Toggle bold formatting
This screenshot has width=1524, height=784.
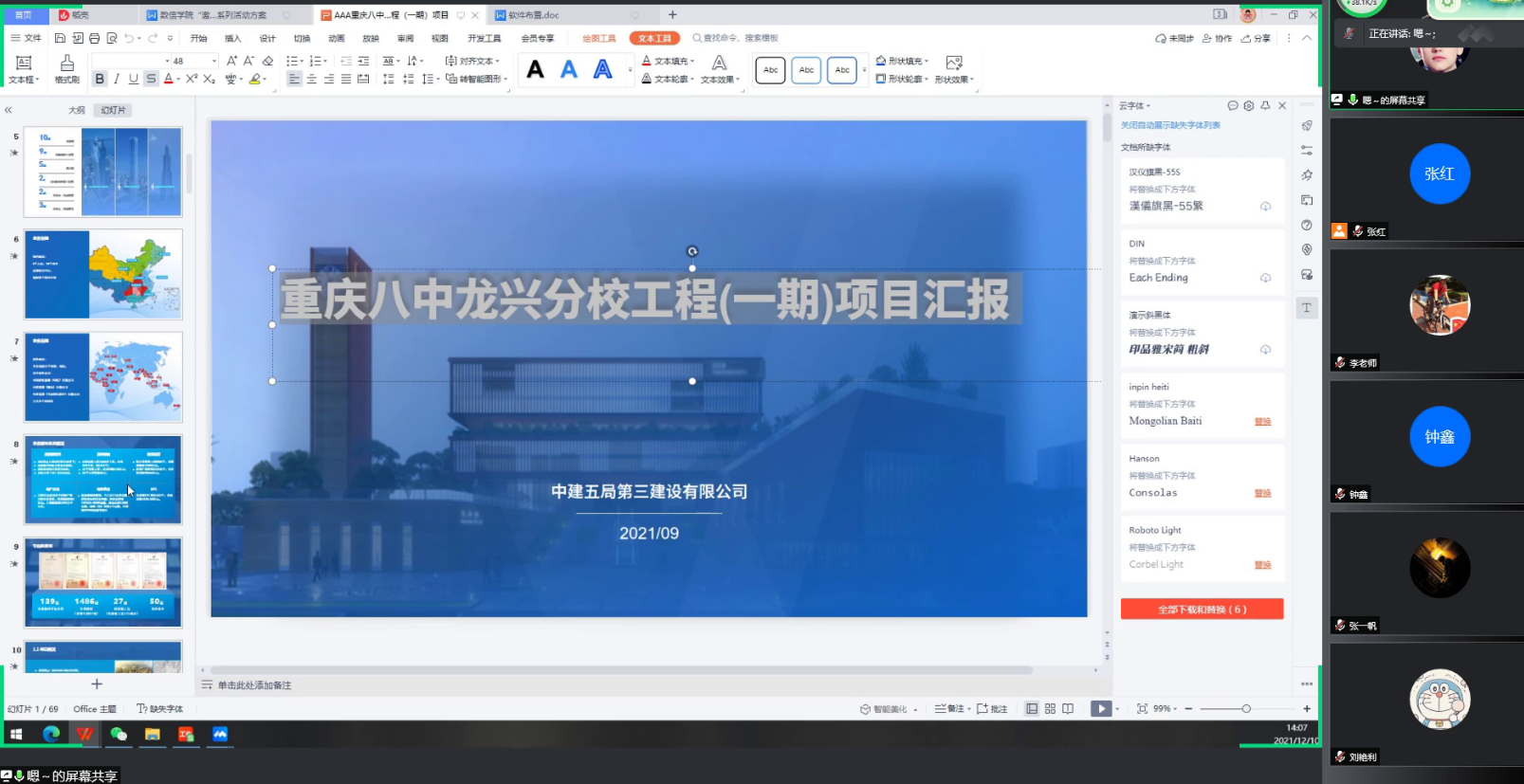pos(100,79)
